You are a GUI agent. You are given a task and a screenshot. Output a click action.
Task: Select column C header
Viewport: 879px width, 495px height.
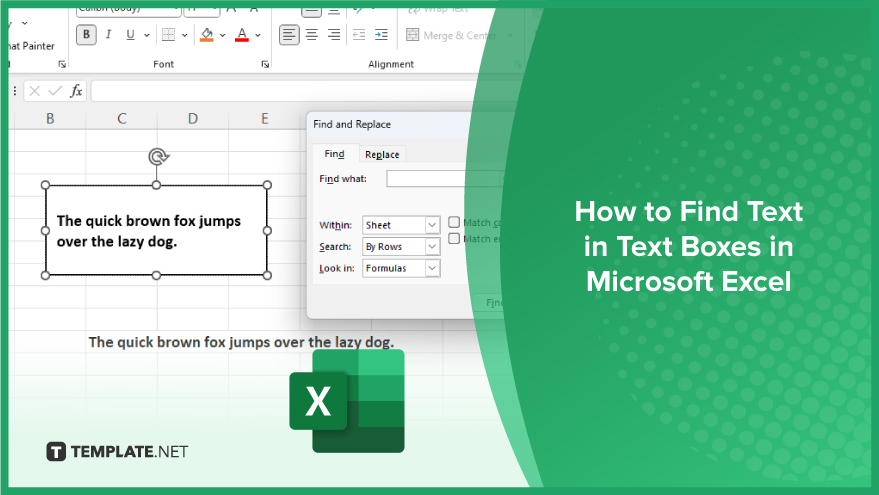(122, 119)
